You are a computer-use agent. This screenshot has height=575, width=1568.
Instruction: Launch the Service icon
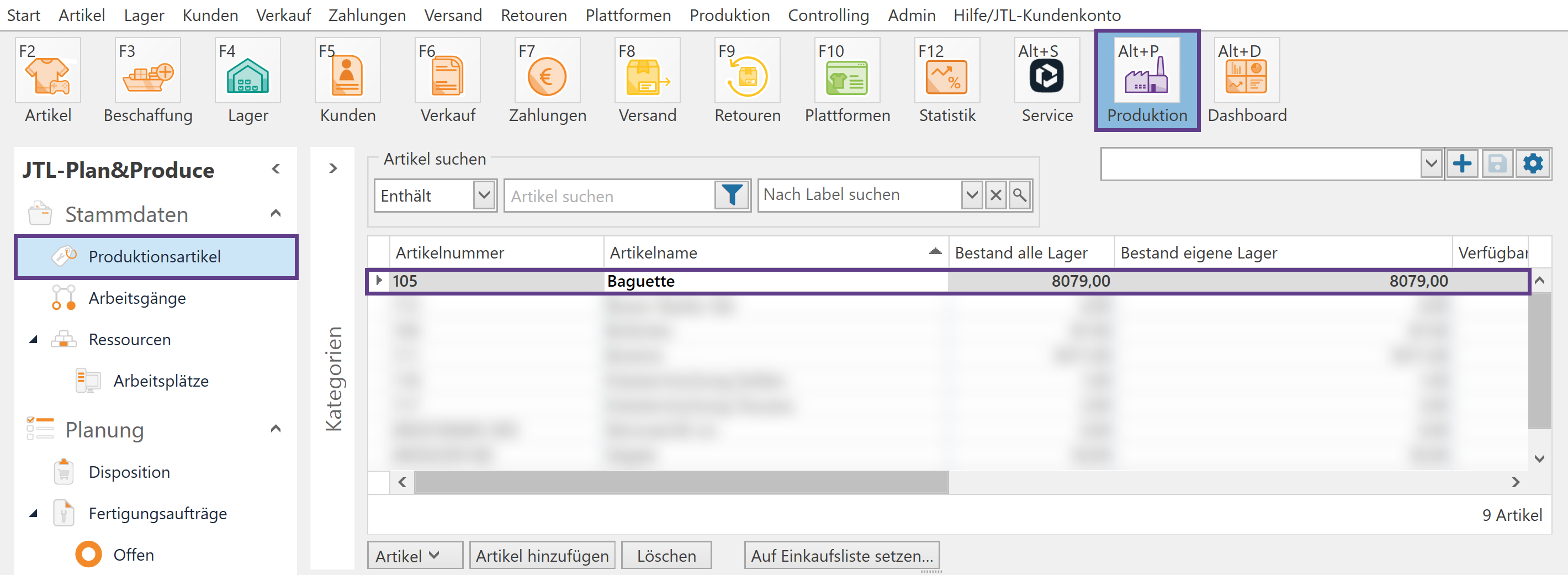[1046, 77]
